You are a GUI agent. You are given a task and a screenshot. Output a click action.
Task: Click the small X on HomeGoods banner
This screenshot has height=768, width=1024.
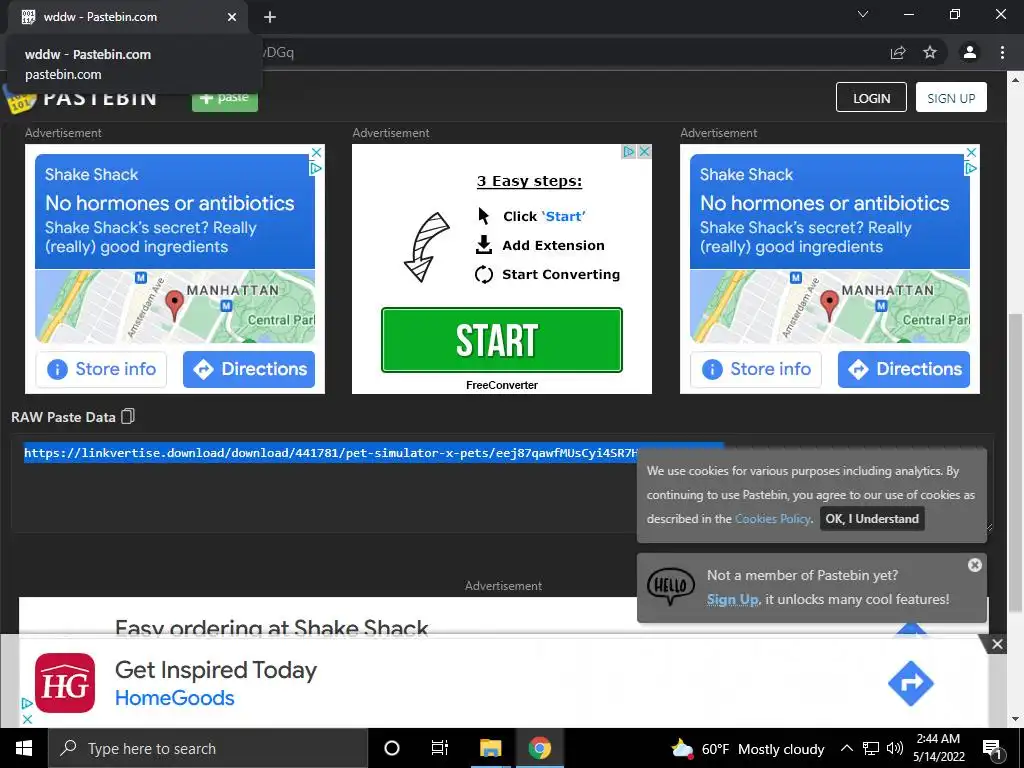[27, 719]
